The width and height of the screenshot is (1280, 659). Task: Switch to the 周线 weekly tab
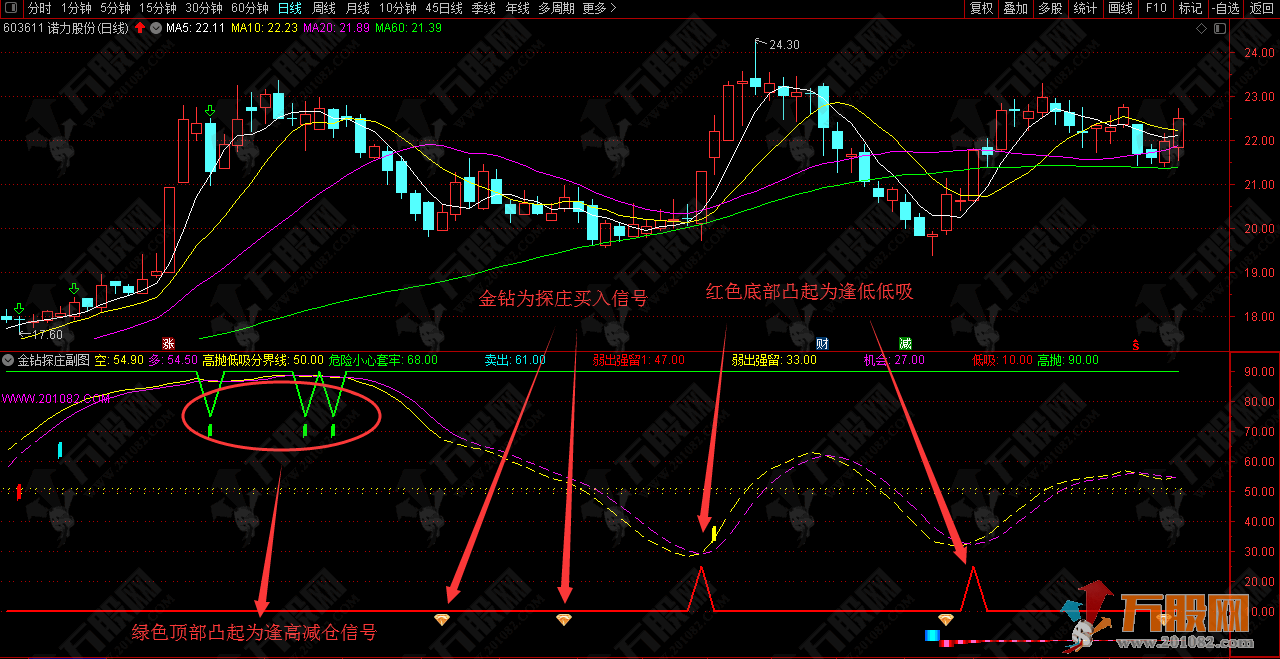coord(323,8)
